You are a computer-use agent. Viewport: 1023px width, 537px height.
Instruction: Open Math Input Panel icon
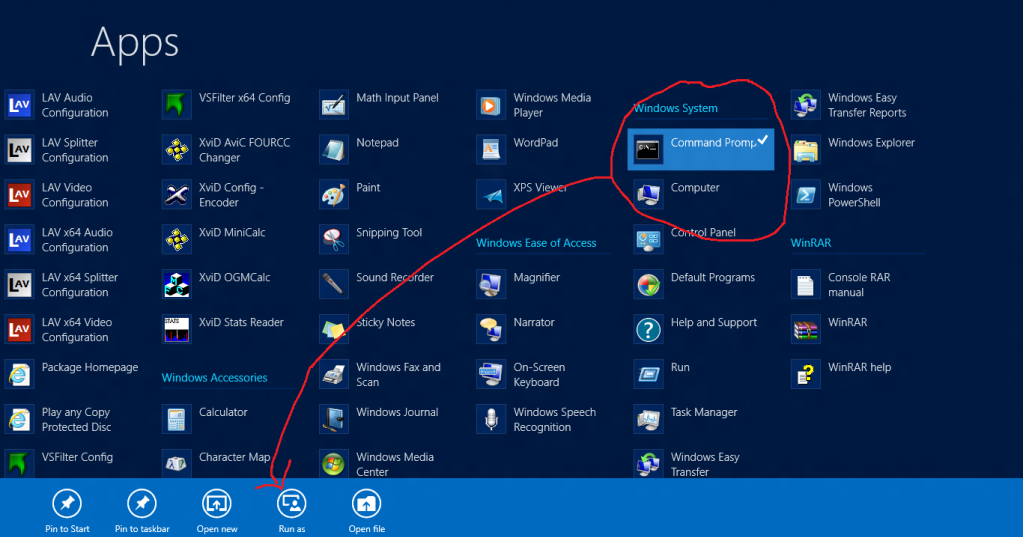click(x=333, y=105)
